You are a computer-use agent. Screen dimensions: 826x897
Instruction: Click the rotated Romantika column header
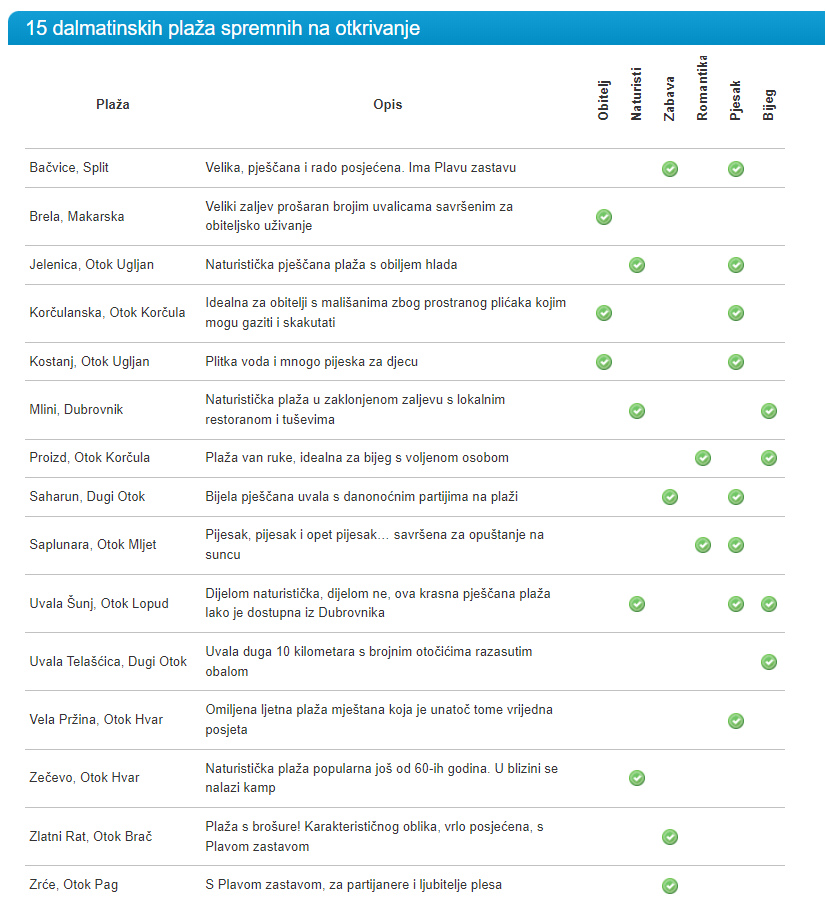tap(703, 88)
